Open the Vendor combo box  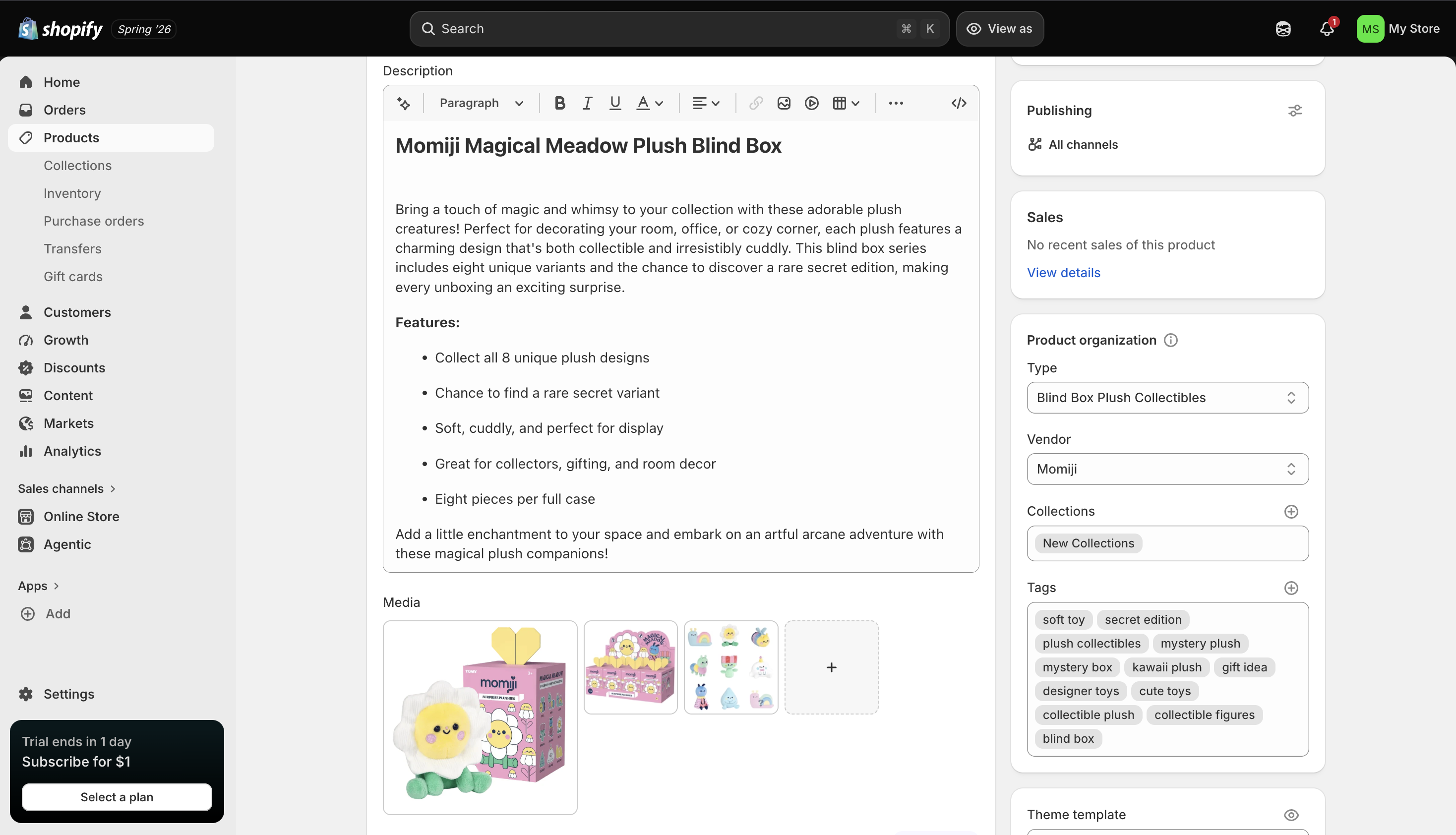1167,469
